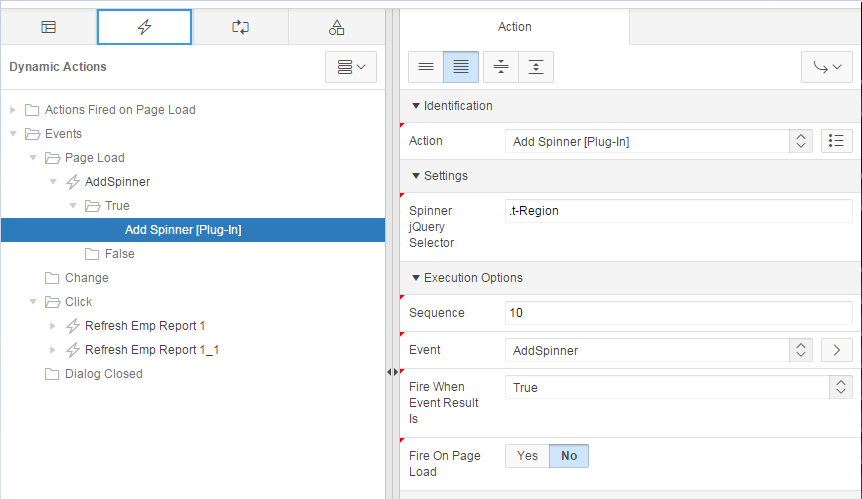
Task: Open the Page Shared Components tab icon
Action: click(x=336, y=27)
